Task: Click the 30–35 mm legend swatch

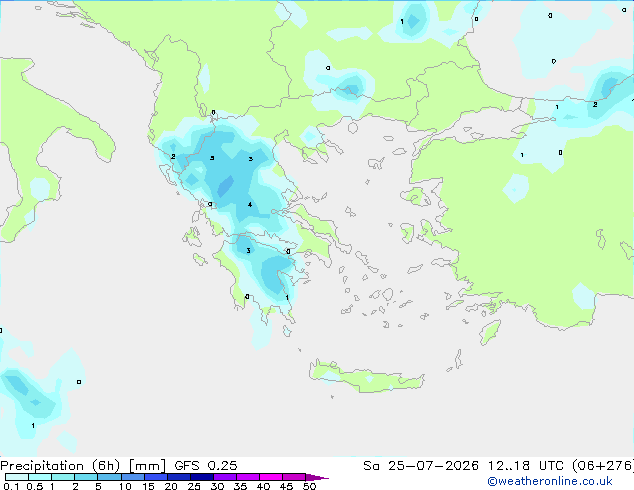Action: pyautogui.click(x=225, y=477)
